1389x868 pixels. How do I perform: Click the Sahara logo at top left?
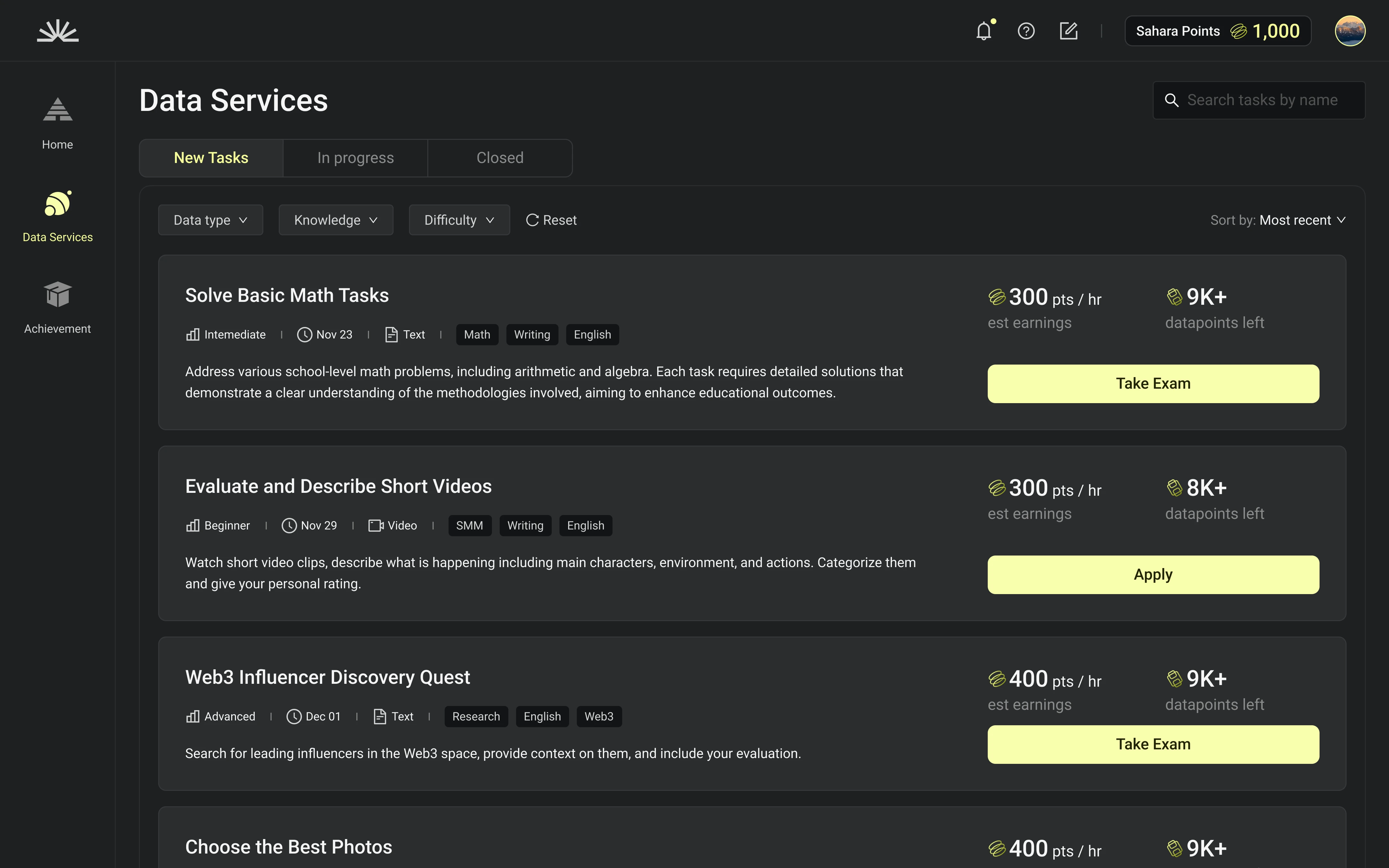point(58,31)
